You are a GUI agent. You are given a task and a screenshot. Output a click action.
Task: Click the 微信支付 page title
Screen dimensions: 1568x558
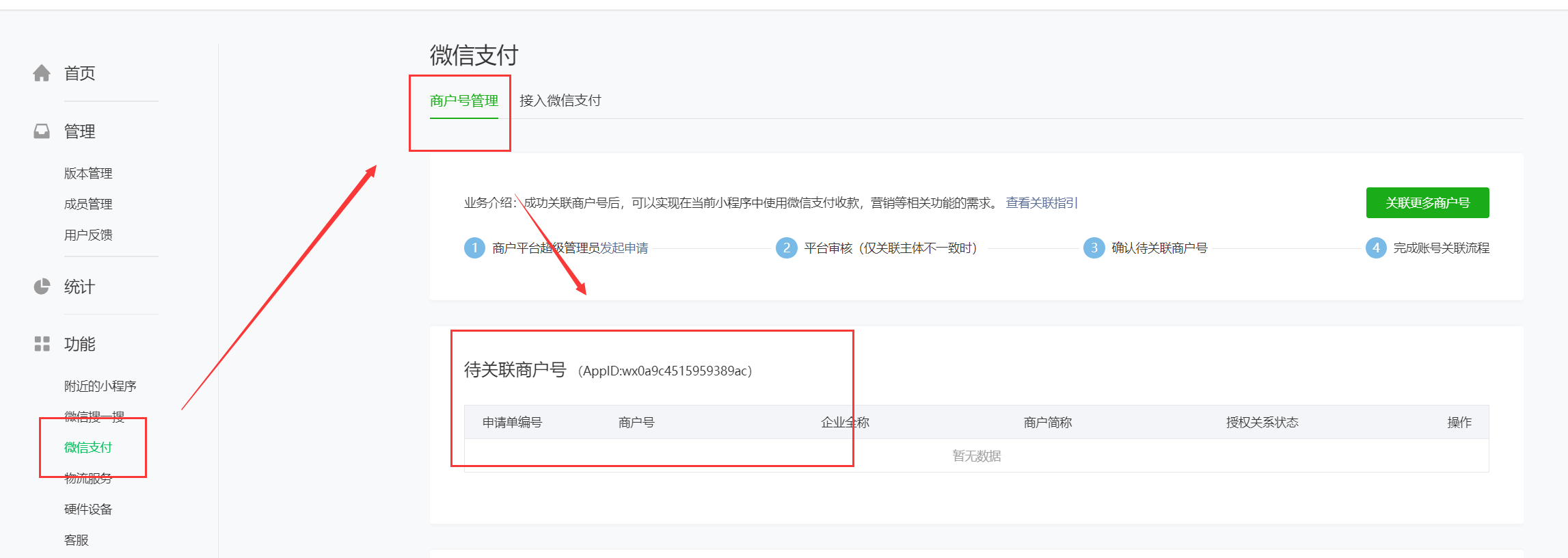point(474,55)
